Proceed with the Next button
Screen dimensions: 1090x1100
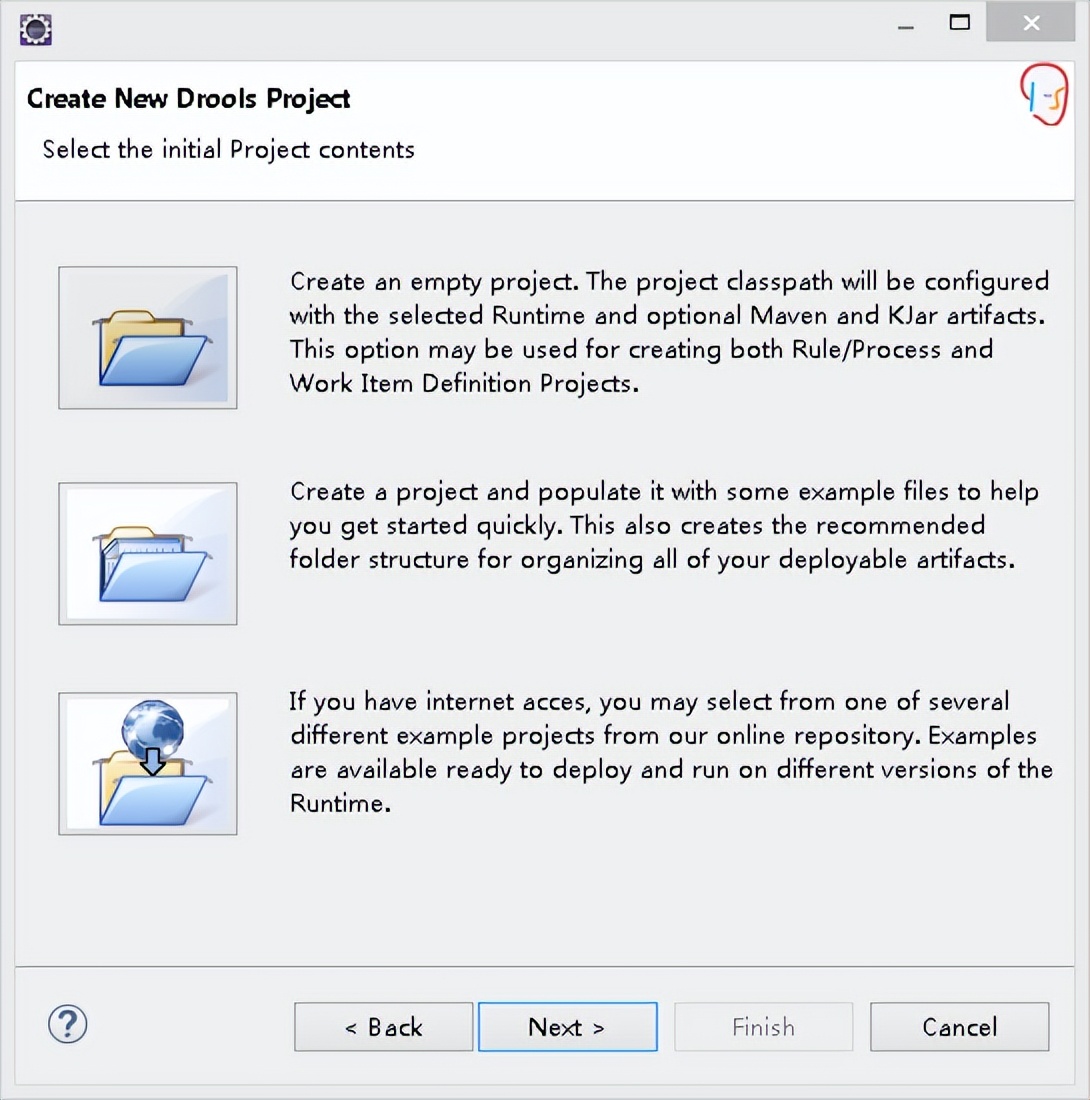tap(567, 1027)
